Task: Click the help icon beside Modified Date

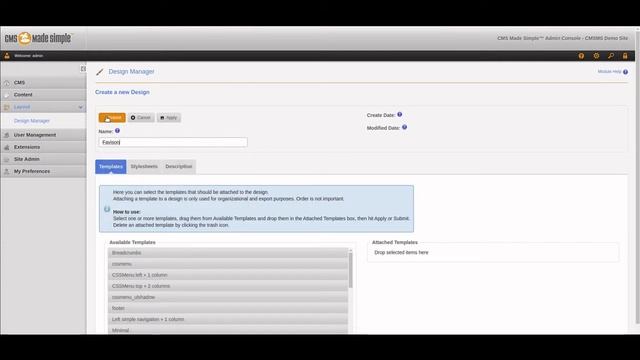Action: click(x=404, y=127)
